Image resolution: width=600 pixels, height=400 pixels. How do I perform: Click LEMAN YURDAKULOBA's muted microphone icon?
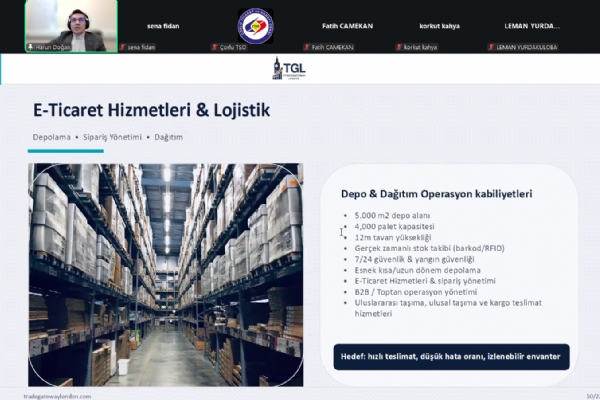coord(491,47)
